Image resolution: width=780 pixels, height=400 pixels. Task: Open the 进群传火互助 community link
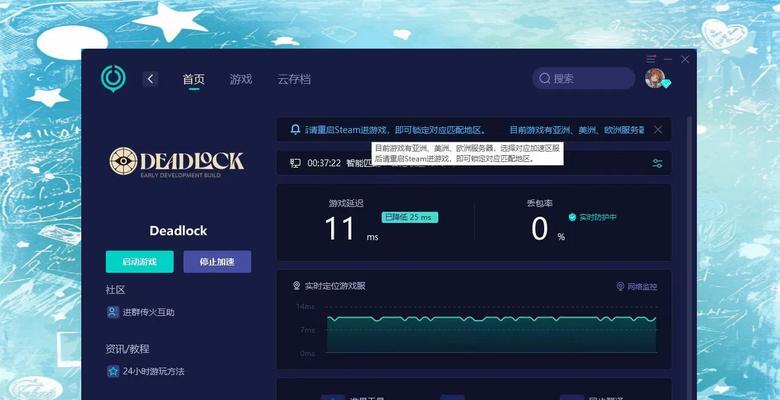148,312
